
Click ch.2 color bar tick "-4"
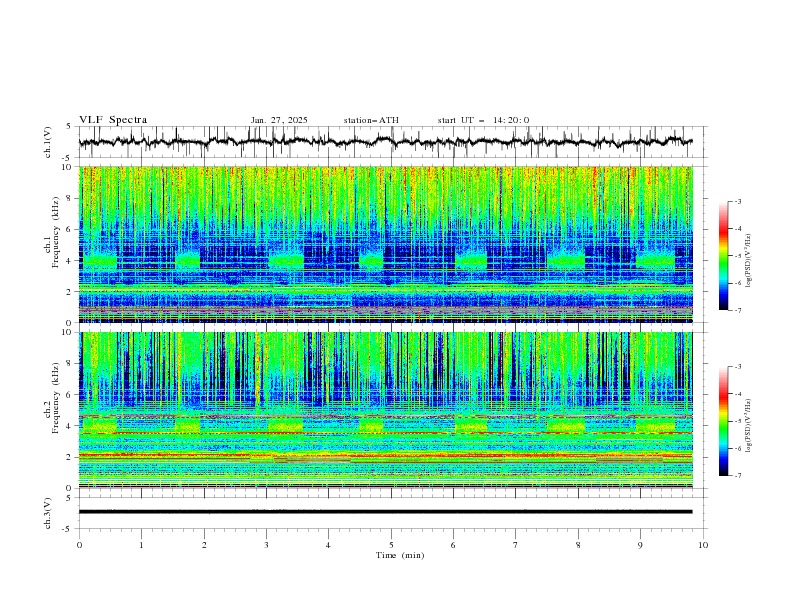738,394
